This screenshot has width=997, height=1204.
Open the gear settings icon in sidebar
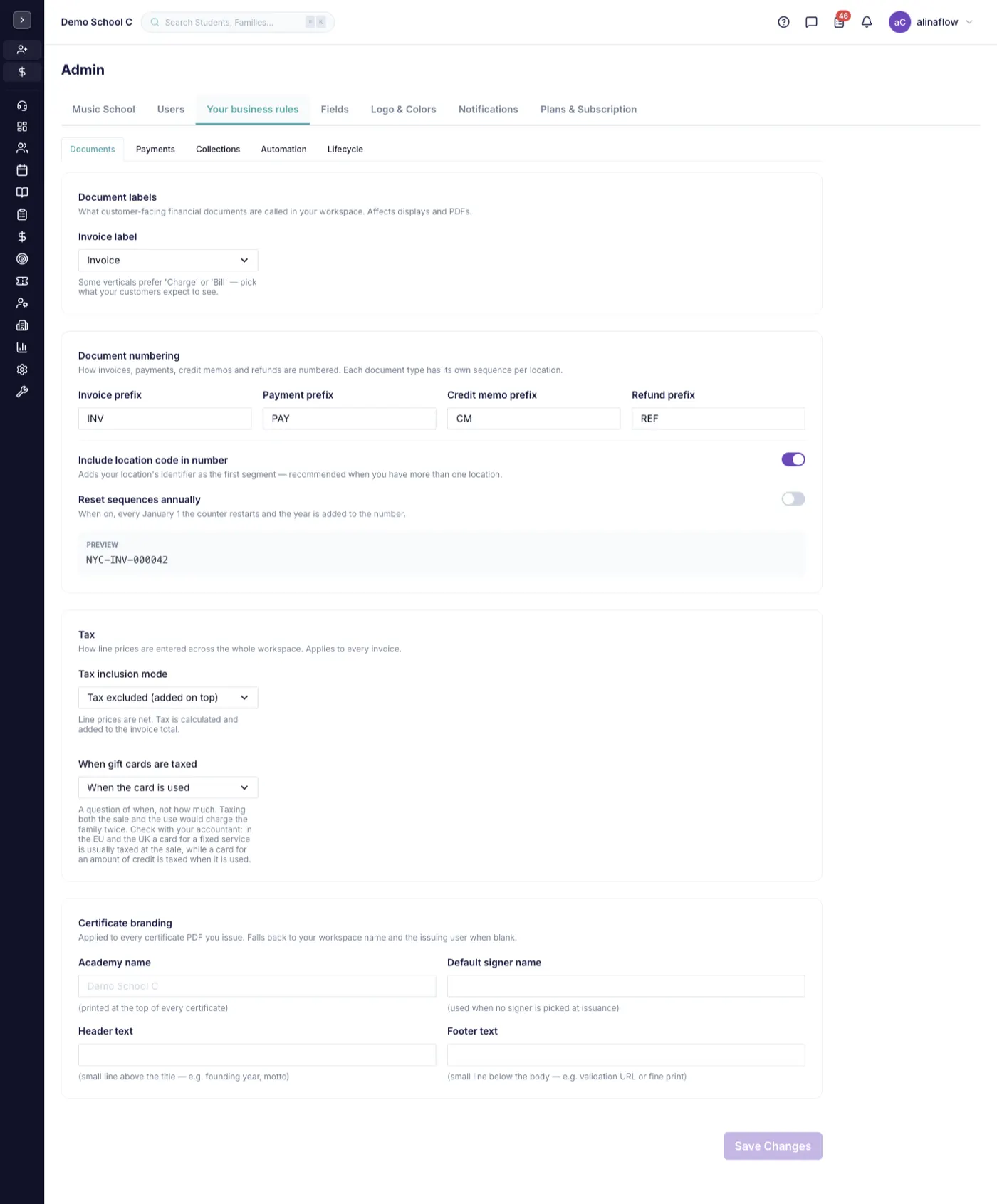[22, 370]
